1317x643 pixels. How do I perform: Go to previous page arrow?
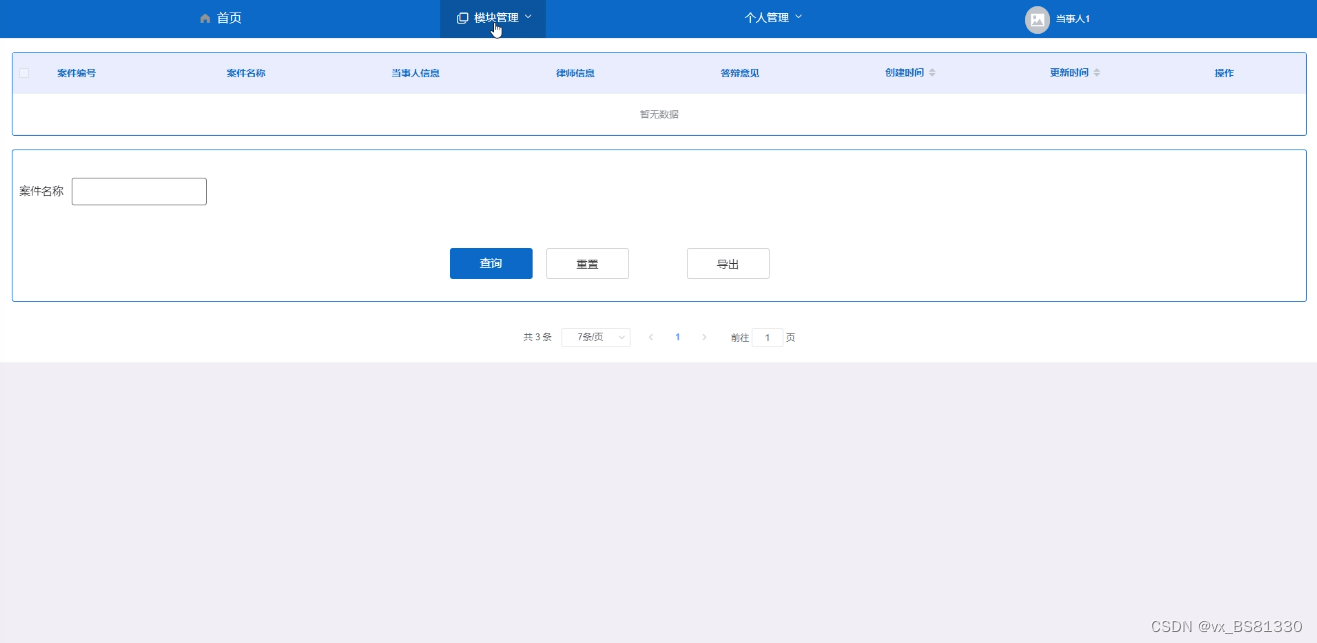pos(651,337)
